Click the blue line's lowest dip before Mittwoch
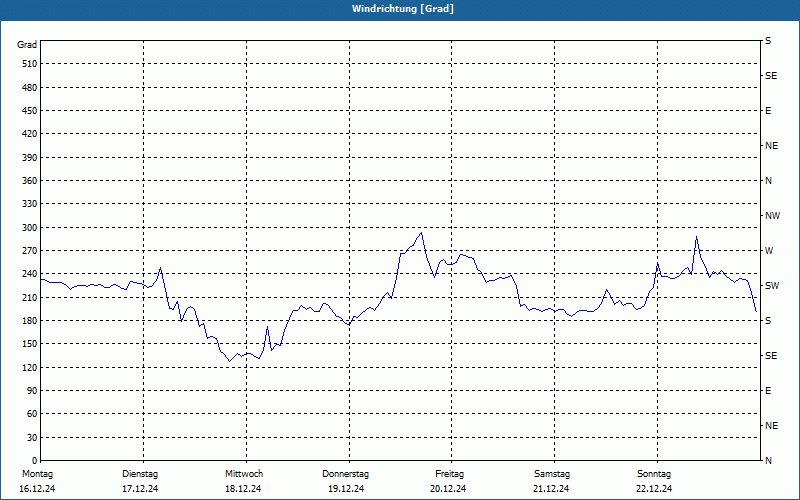This screenshot has width=800, height=500. pos(230,361)
